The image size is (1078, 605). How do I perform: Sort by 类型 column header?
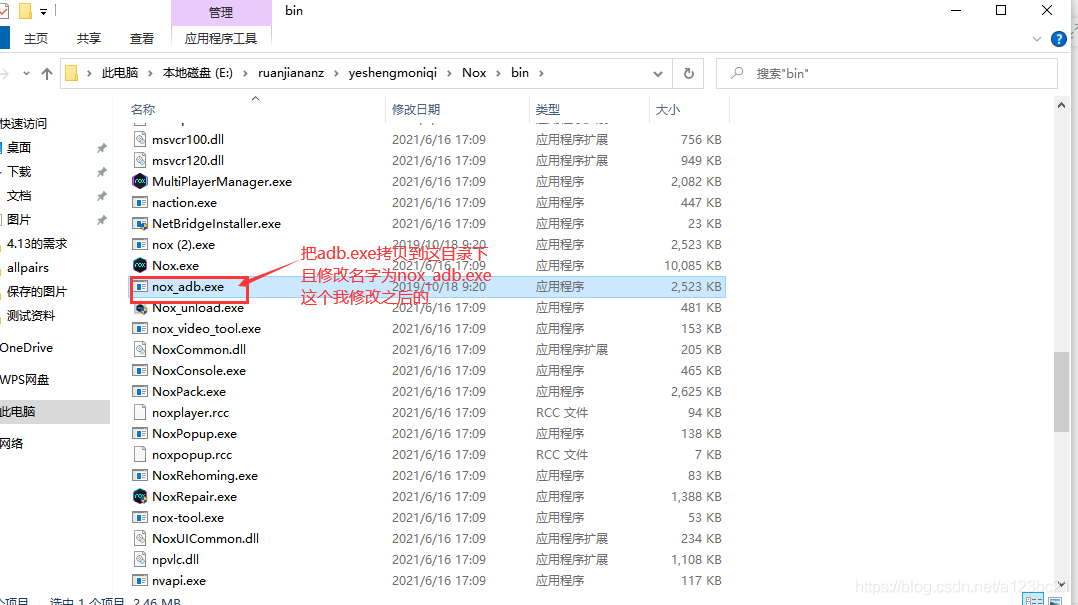[548, 109]
